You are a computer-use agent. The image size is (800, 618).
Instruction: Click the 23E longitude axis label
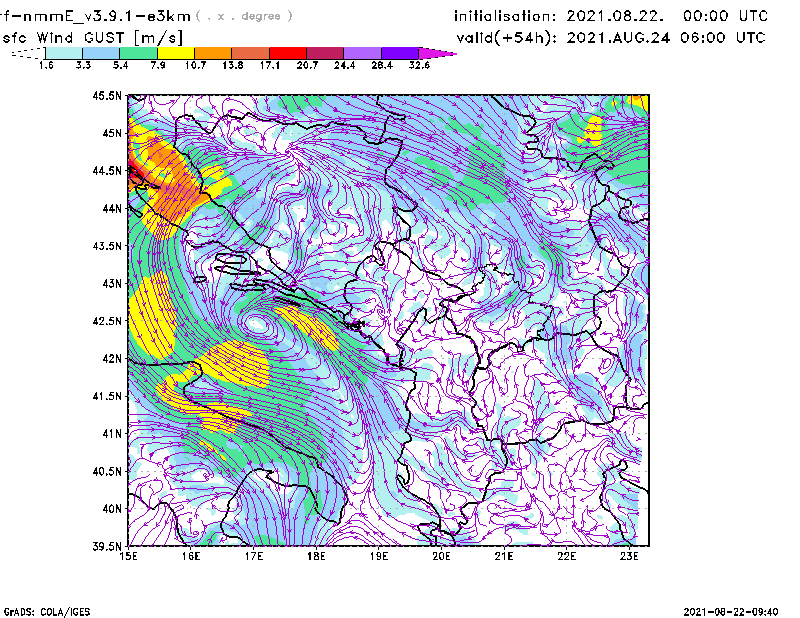(x=630, y=557)
